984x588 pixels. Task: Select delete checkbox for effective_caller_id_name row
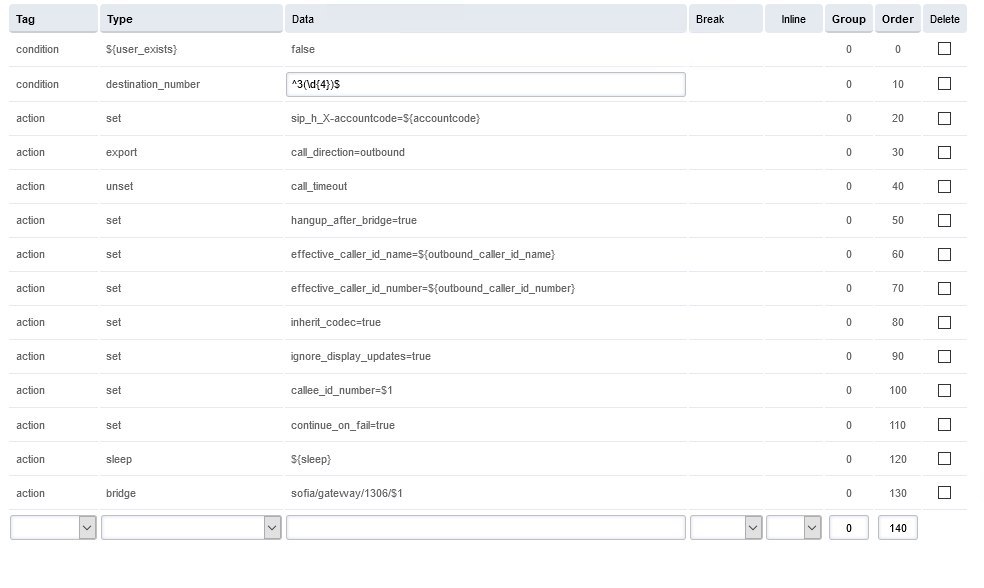[944, 254]
